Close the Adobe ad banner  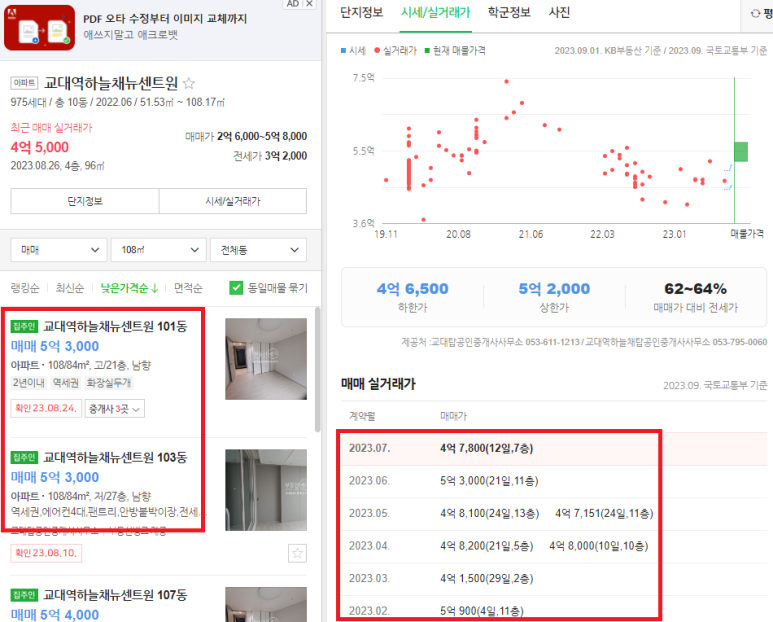(309, 3)
